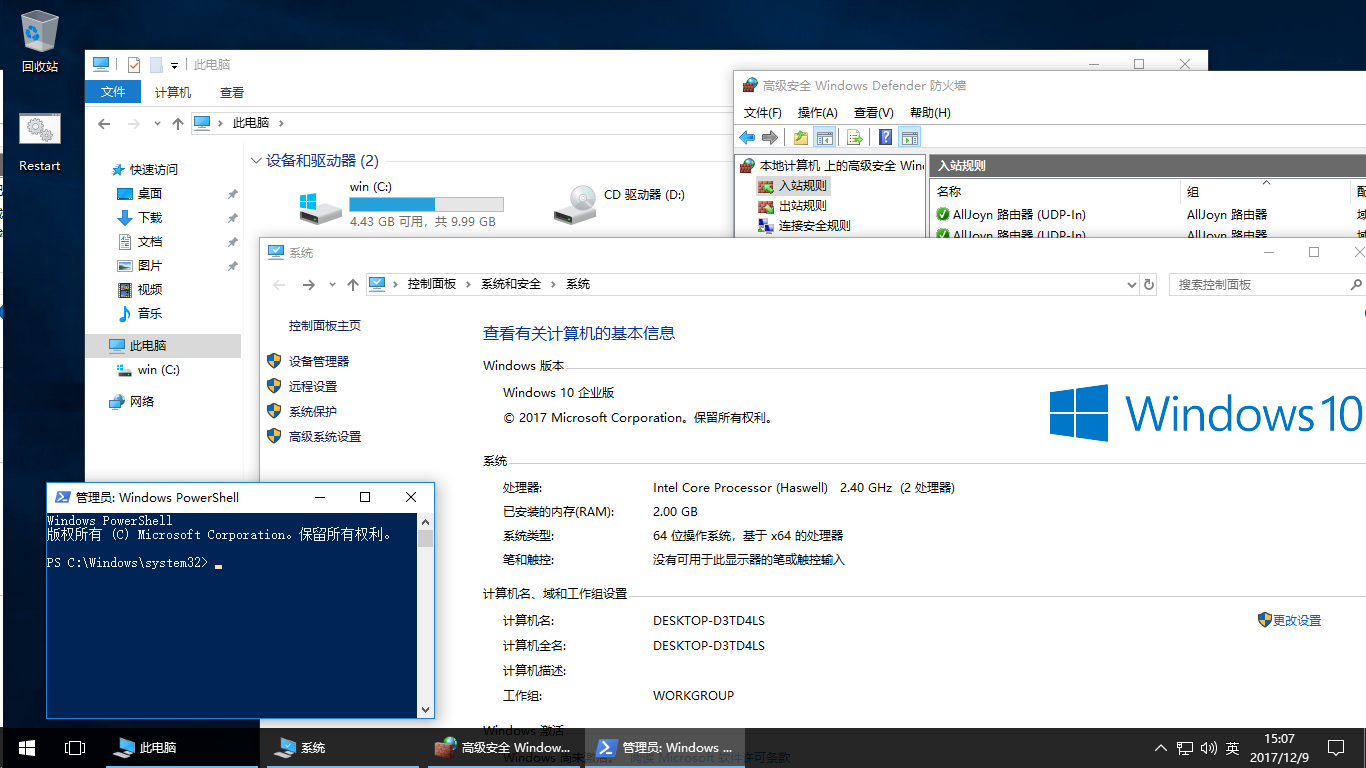1366x768 pixels.
Task: Open Action Center notification icon
Action: (1335, 747)
